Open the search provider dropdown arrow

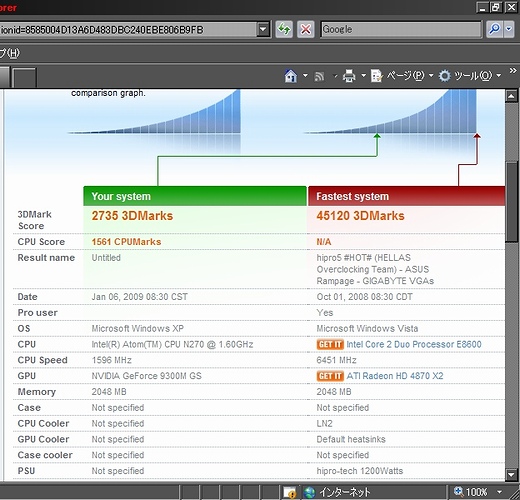click(x=509, y=29)
